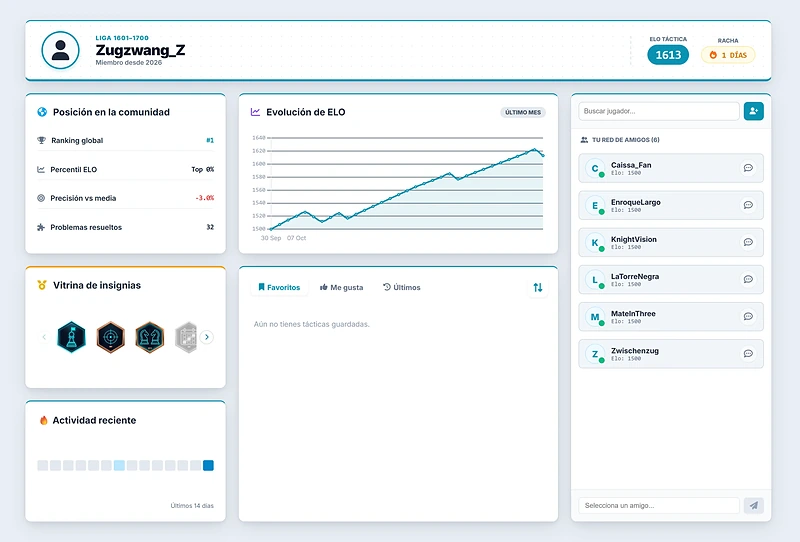Click the Últimos 14 días label
800x542 pixels.
click(192, 505)
